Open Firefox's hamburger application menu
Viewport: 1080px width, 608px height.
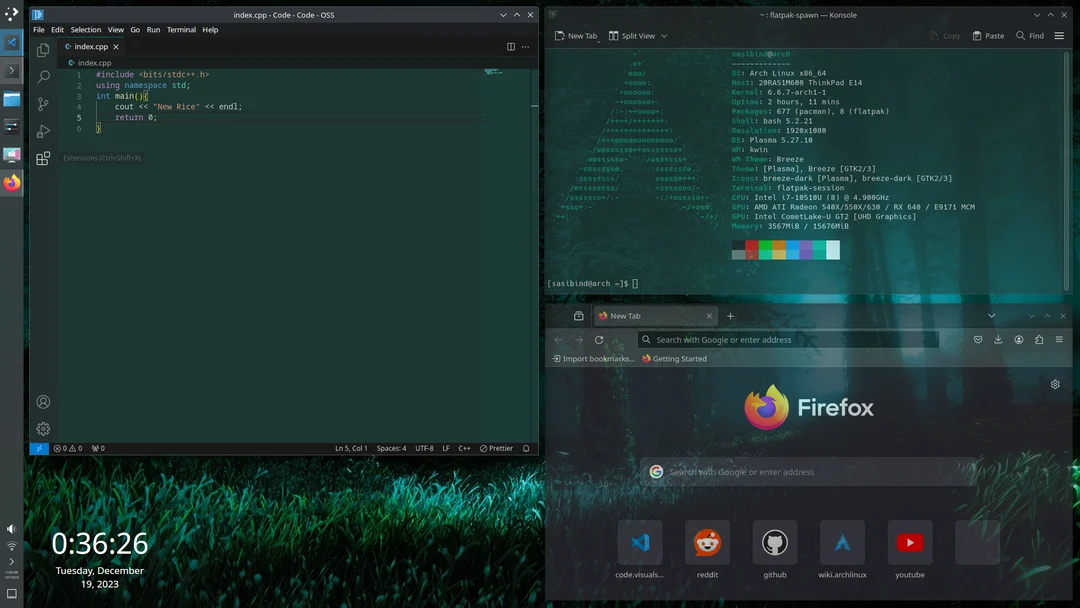[x=1059, y=339]
